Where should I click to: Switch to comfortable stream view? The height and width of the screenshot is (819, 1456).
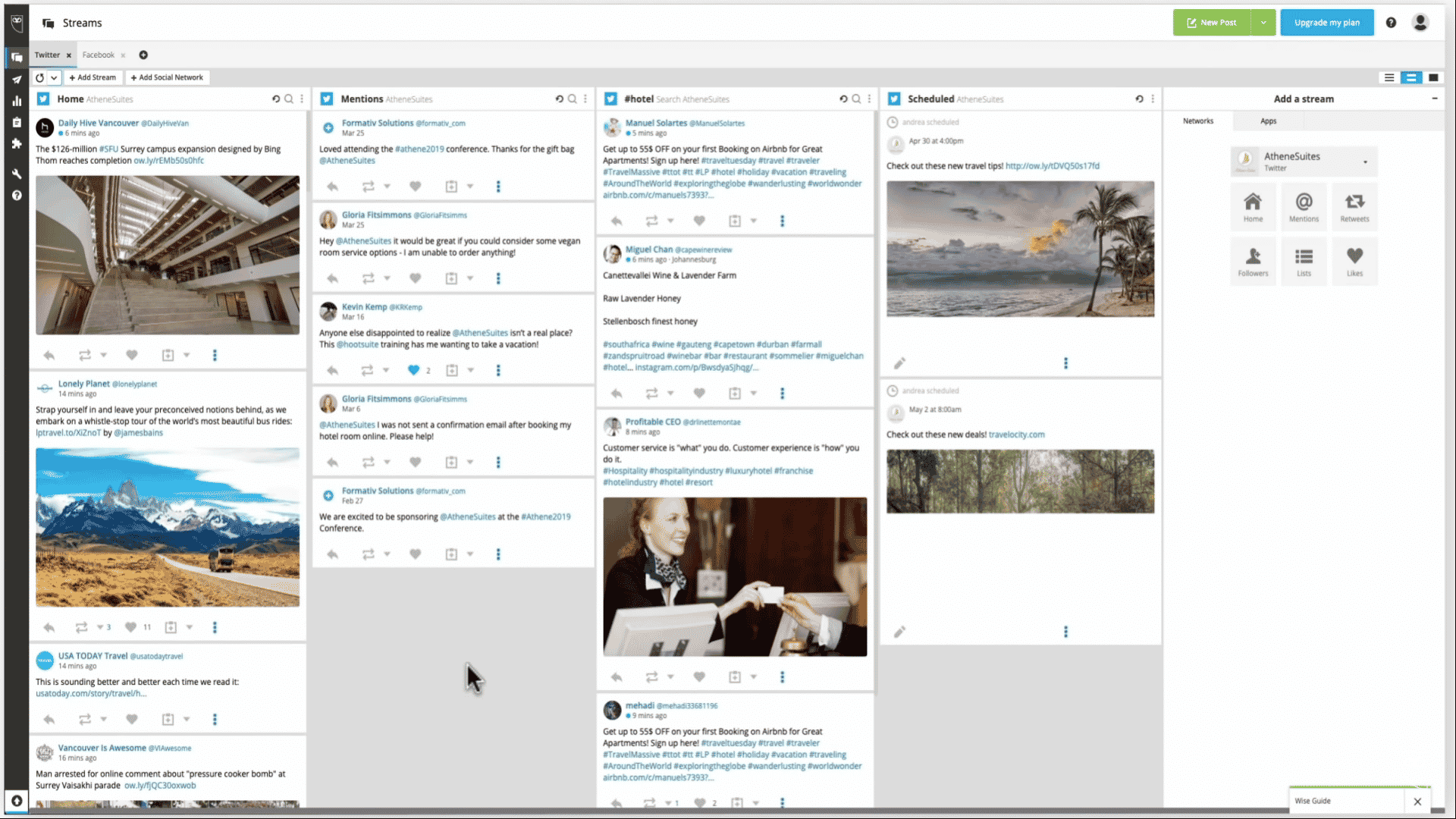point(1411,77)
